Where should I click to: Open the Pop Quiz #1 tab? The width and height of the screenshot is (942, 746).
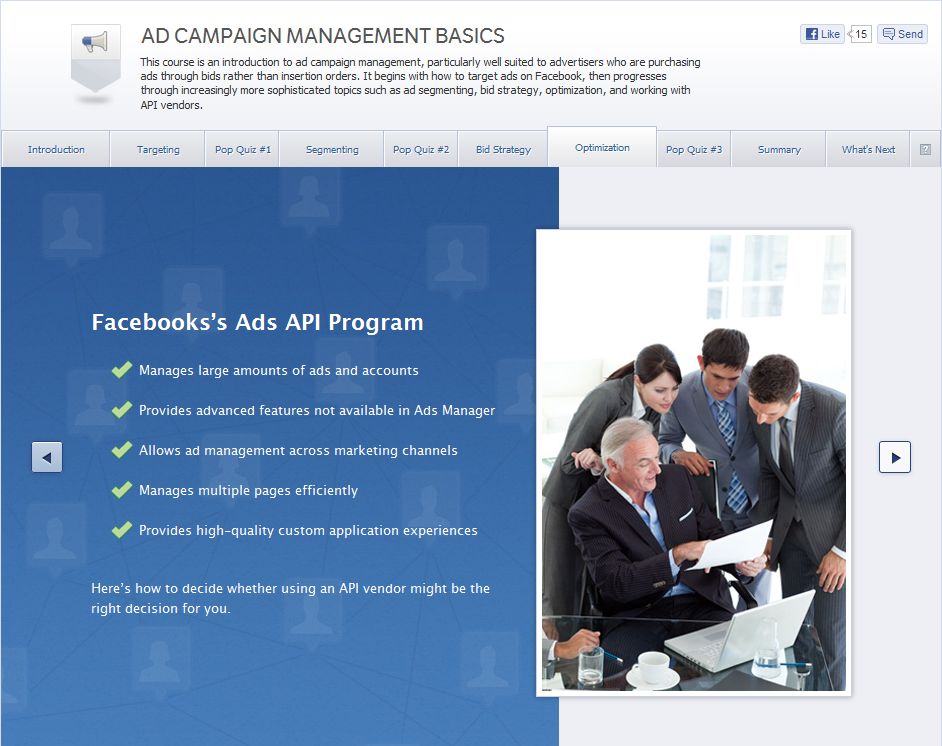[243, 150]
